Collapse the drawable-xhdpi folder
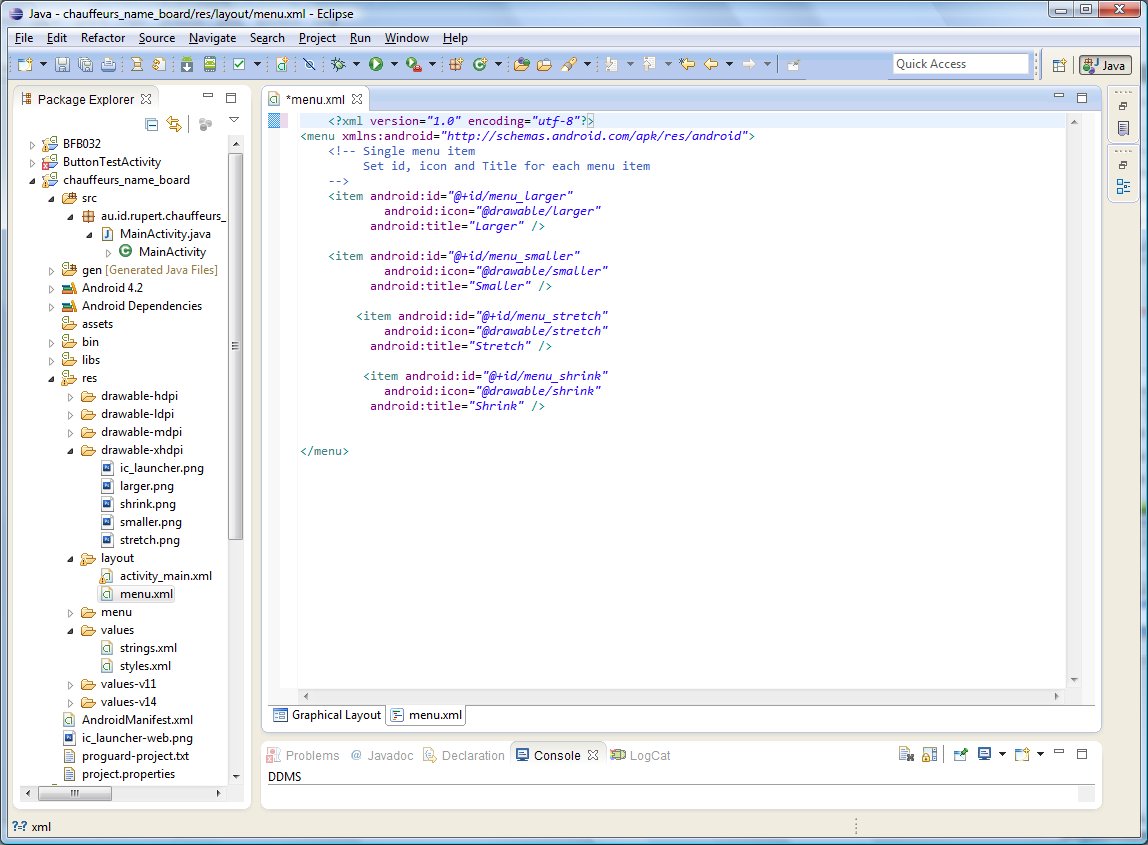 pos(70,451)
